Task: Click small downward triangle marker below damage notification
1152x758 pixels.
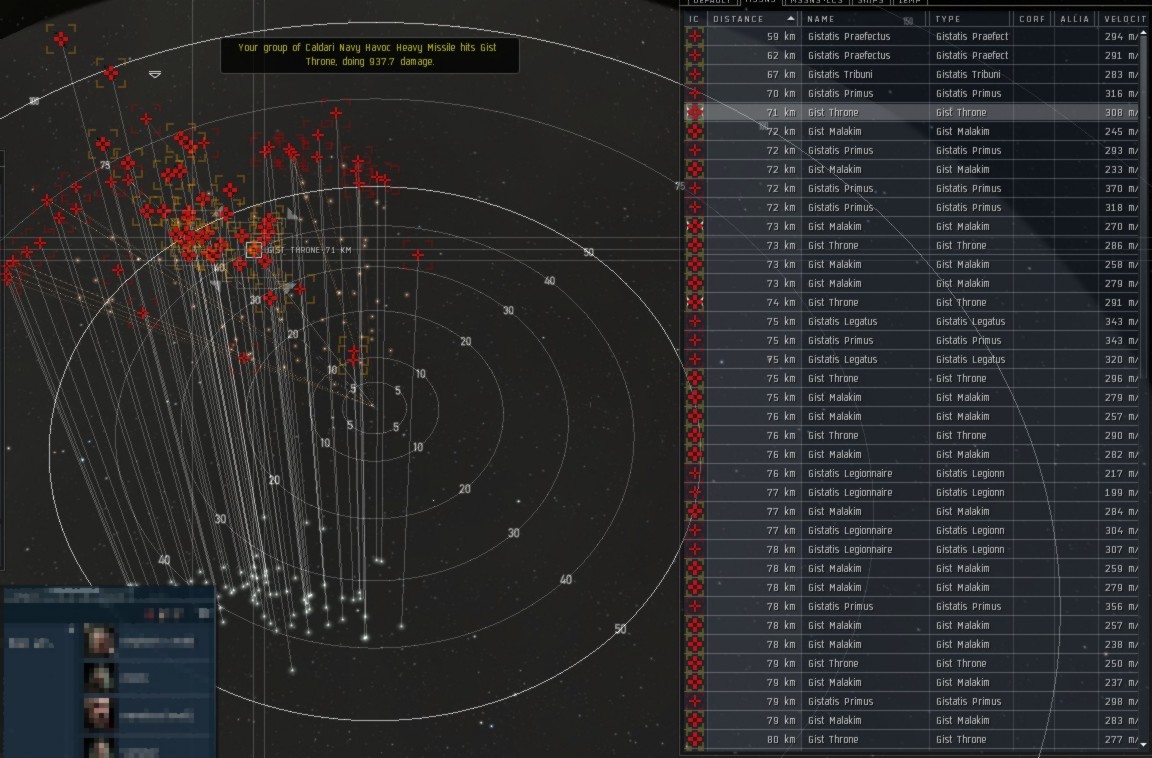Action: click(154, 74)
